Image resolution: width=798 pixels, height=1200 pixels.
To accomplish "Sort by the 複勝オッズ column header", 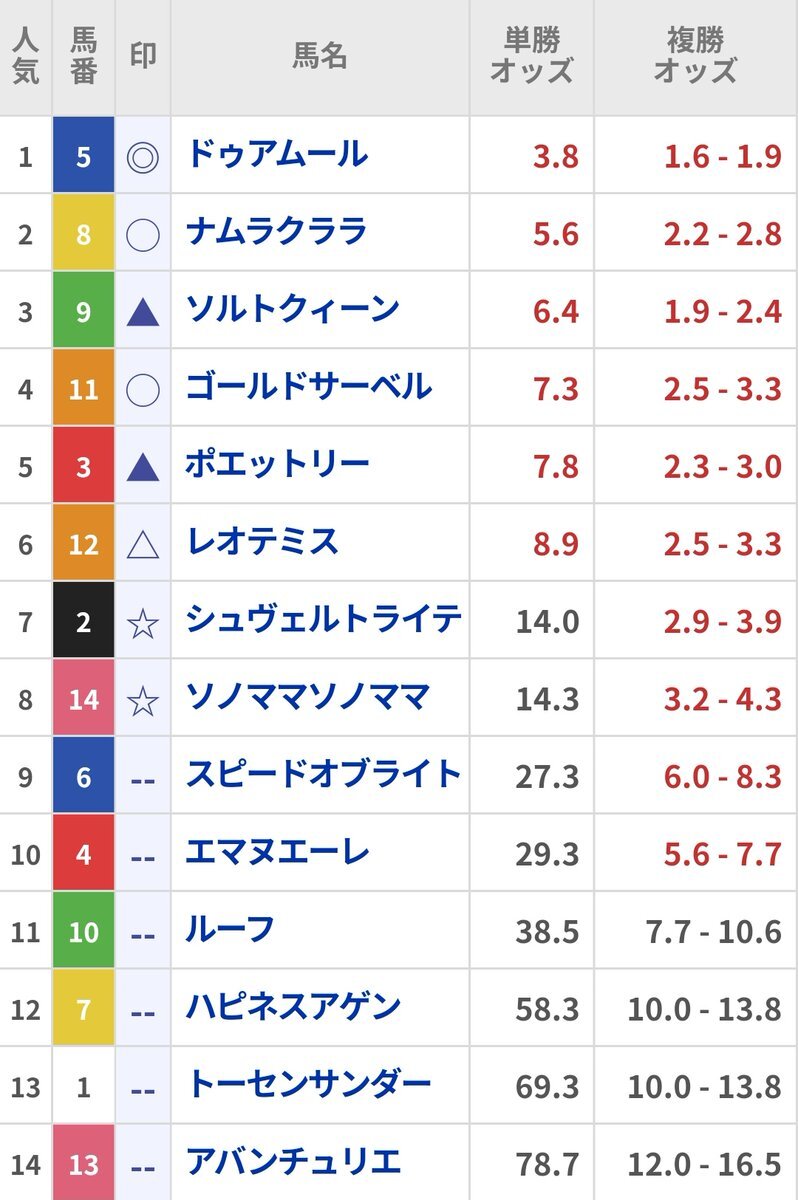I will pos(696,56).
